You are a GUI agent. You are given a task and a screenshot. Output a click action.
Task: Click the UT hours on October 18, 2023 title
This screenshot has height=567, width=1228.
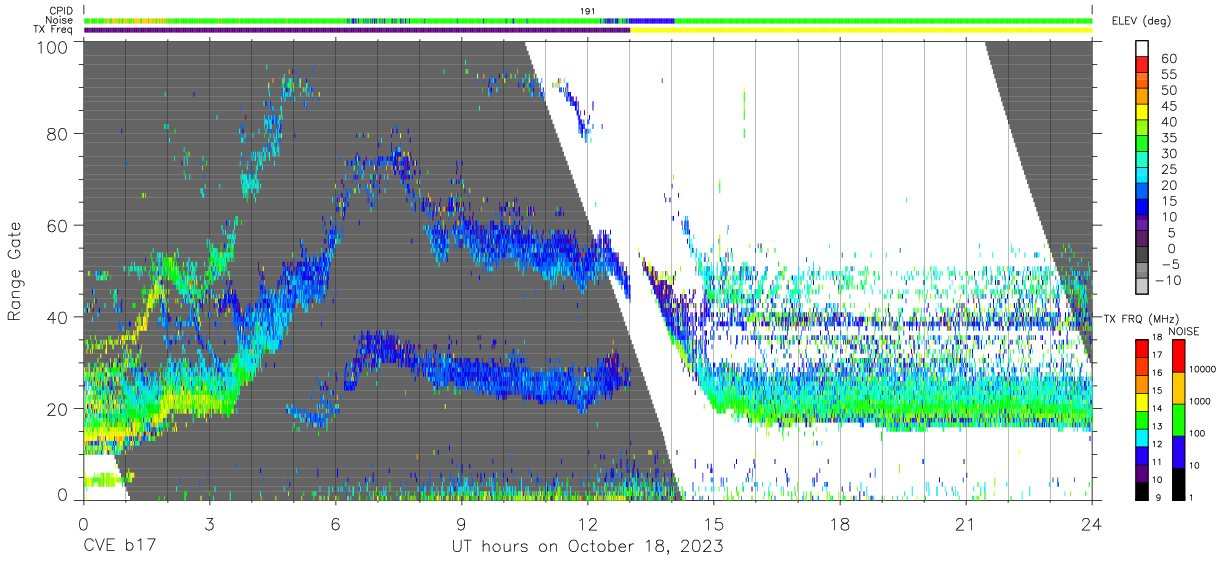click(x=586, y=547)
